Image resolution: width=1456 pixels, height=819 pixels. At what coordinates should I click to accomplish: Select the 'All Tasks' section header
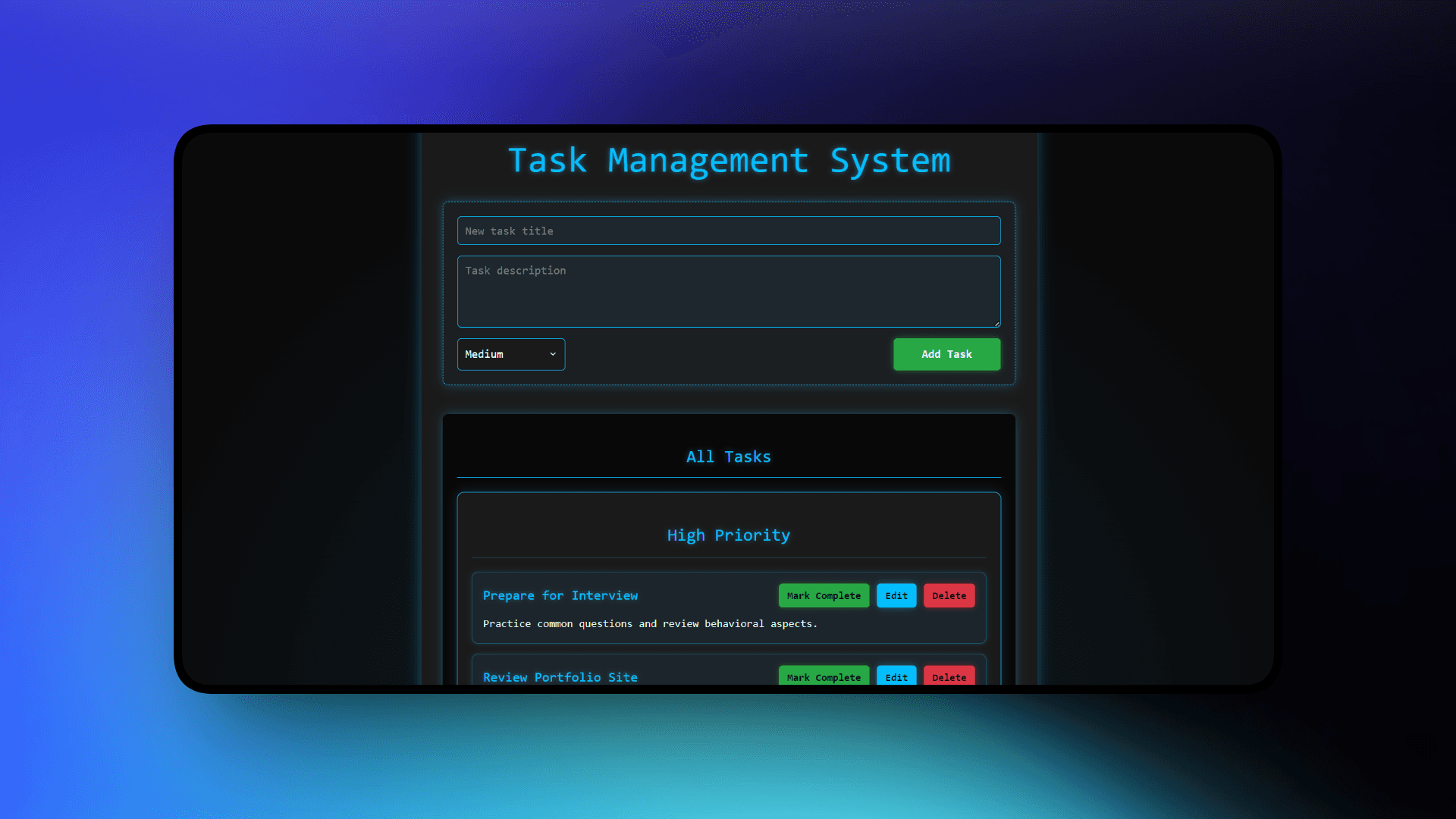click(x=728, y=457)
